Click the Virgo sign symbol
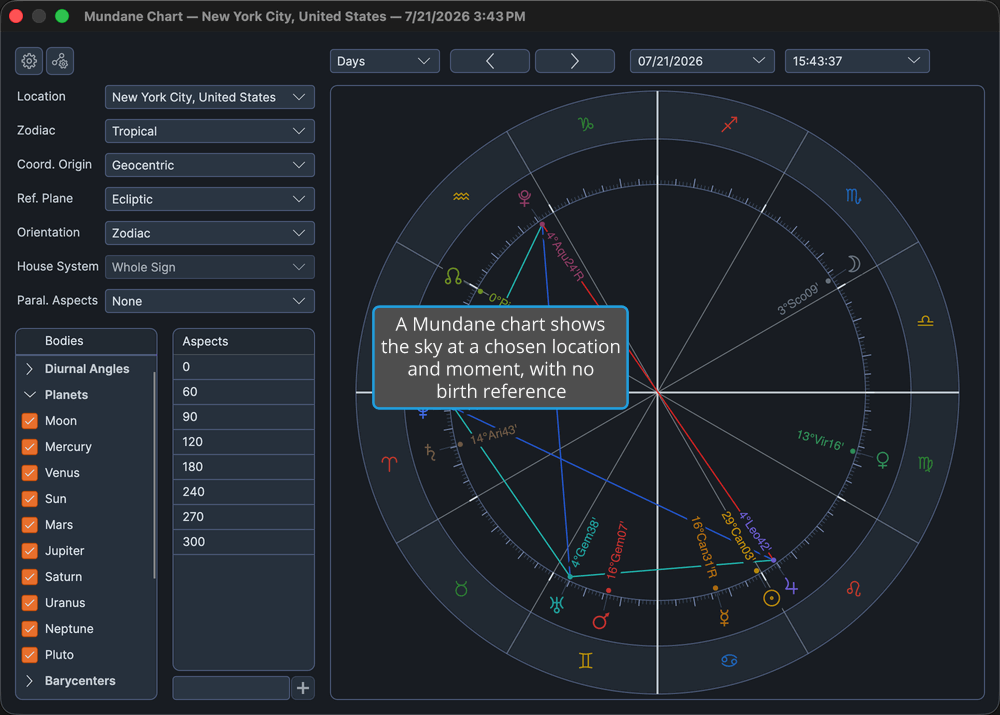 pyautogui.click(x=925, y=464)
